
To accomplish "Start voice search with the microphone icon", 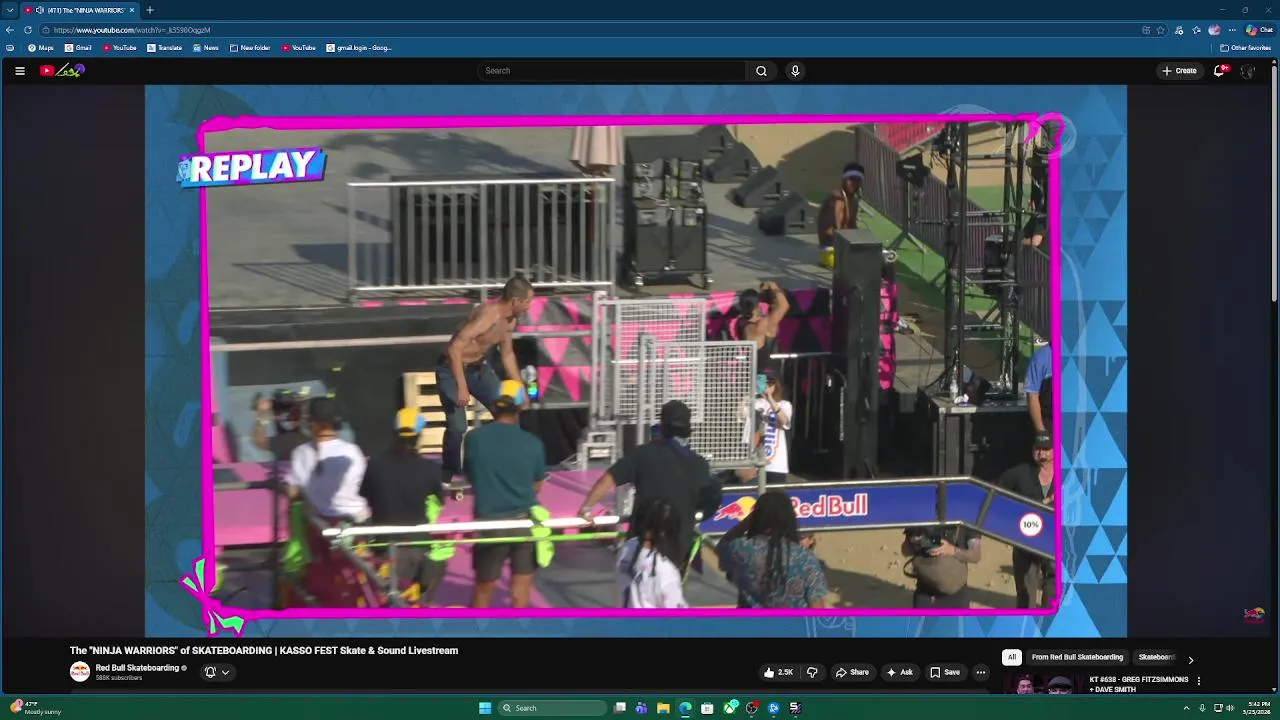I will pos(795,71).
